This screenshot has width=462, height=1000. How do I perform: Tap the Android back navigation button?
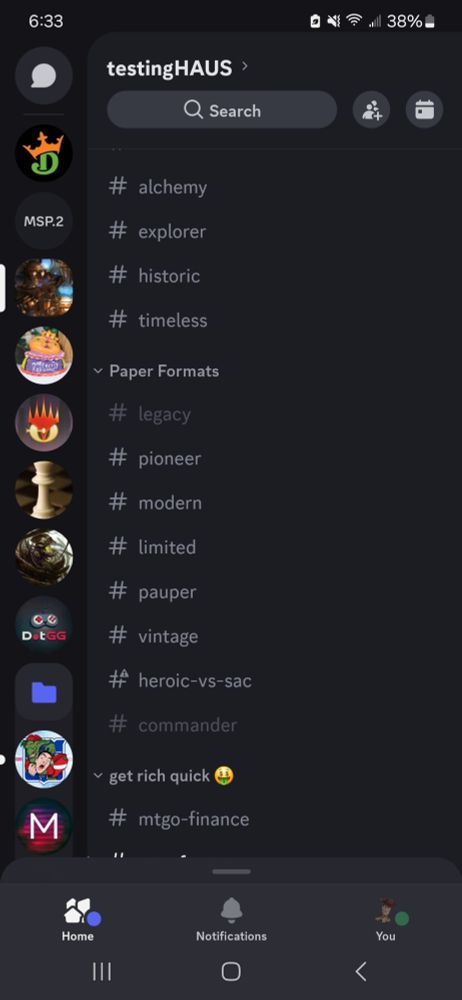[x=361, y=971]
